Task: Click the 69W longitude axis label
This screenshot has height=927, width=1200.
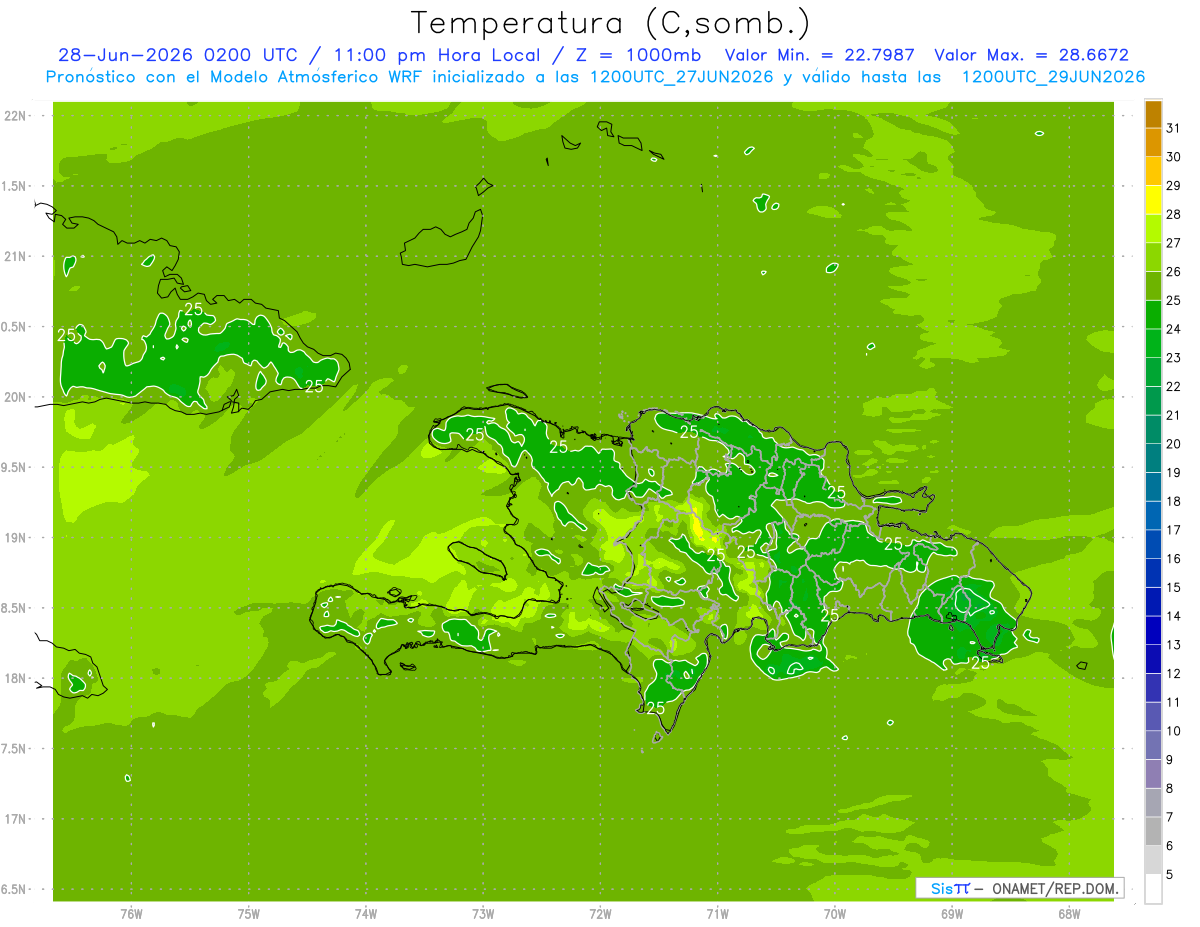Action: point(952,914)
